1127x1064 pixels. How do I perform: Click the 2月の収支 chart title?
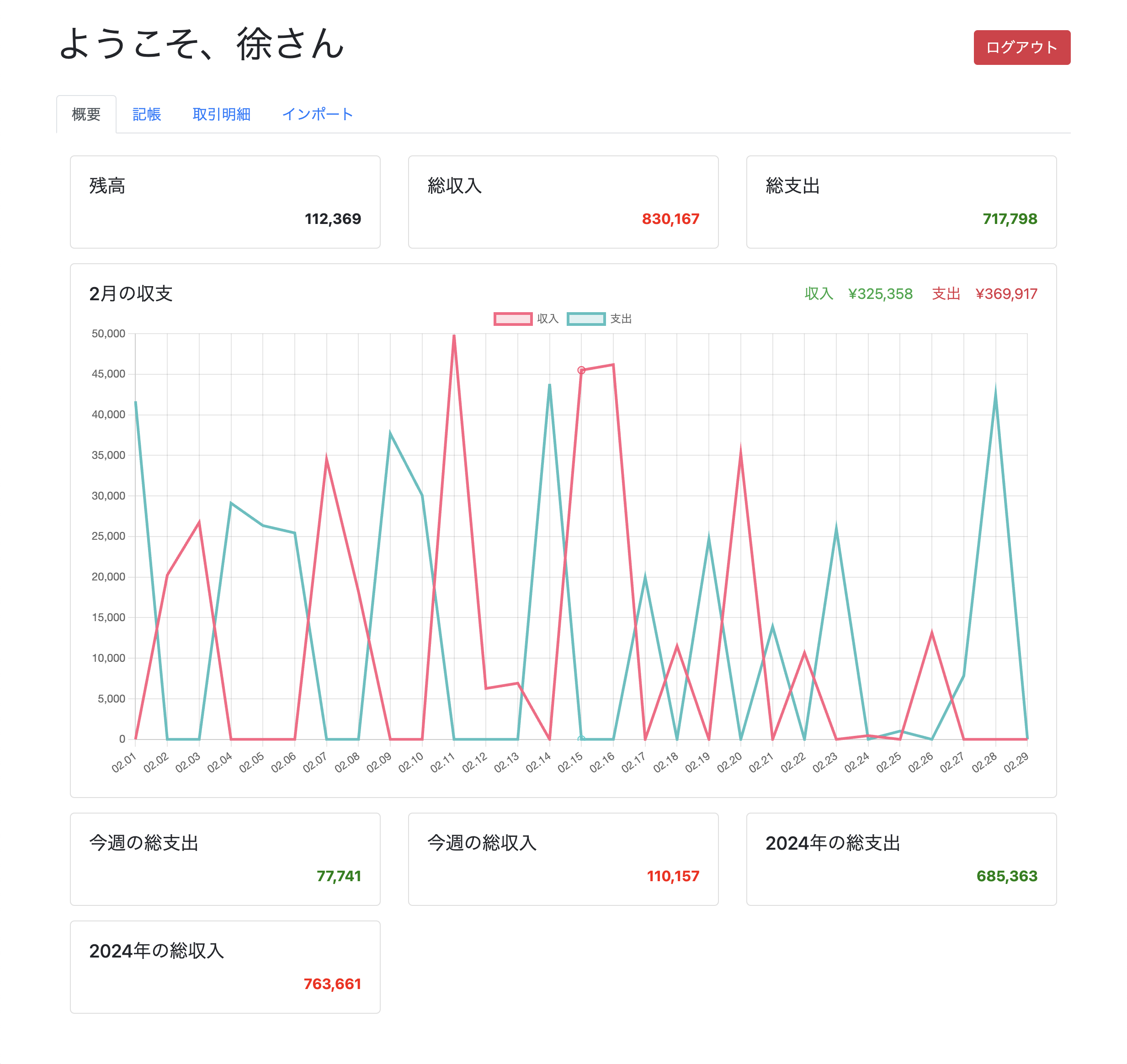(131, 294)
